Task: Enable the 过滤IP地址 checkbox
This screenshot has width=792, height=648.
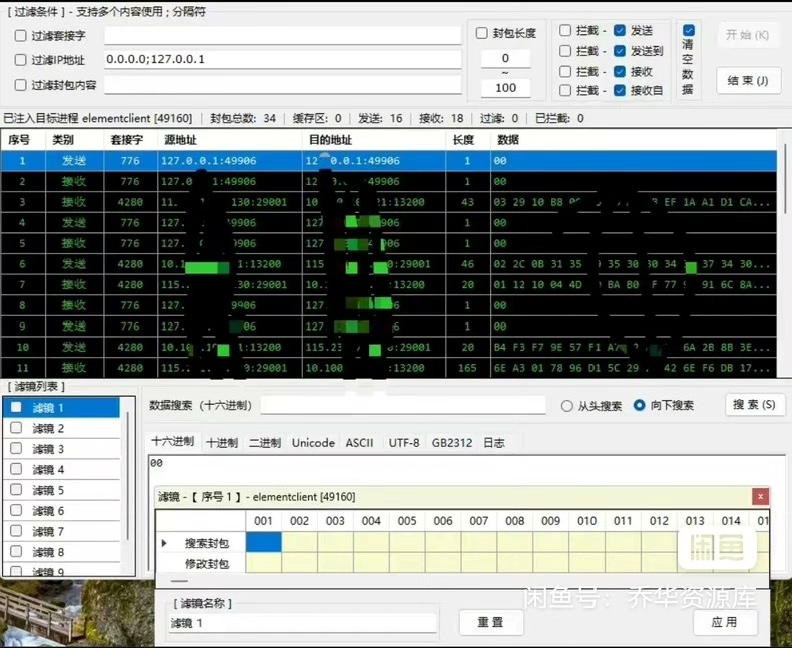Action: click(x=21, y=60)
